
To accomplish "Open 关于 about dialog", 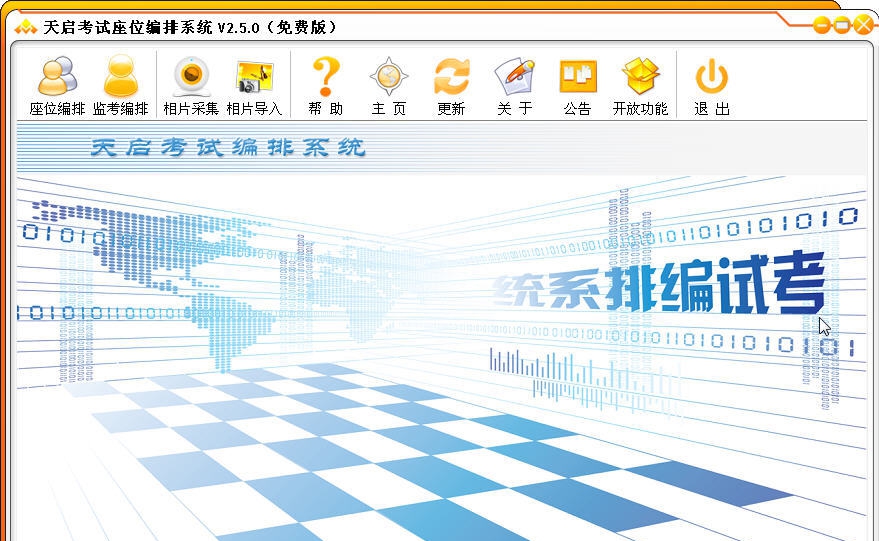I will 515,86.
